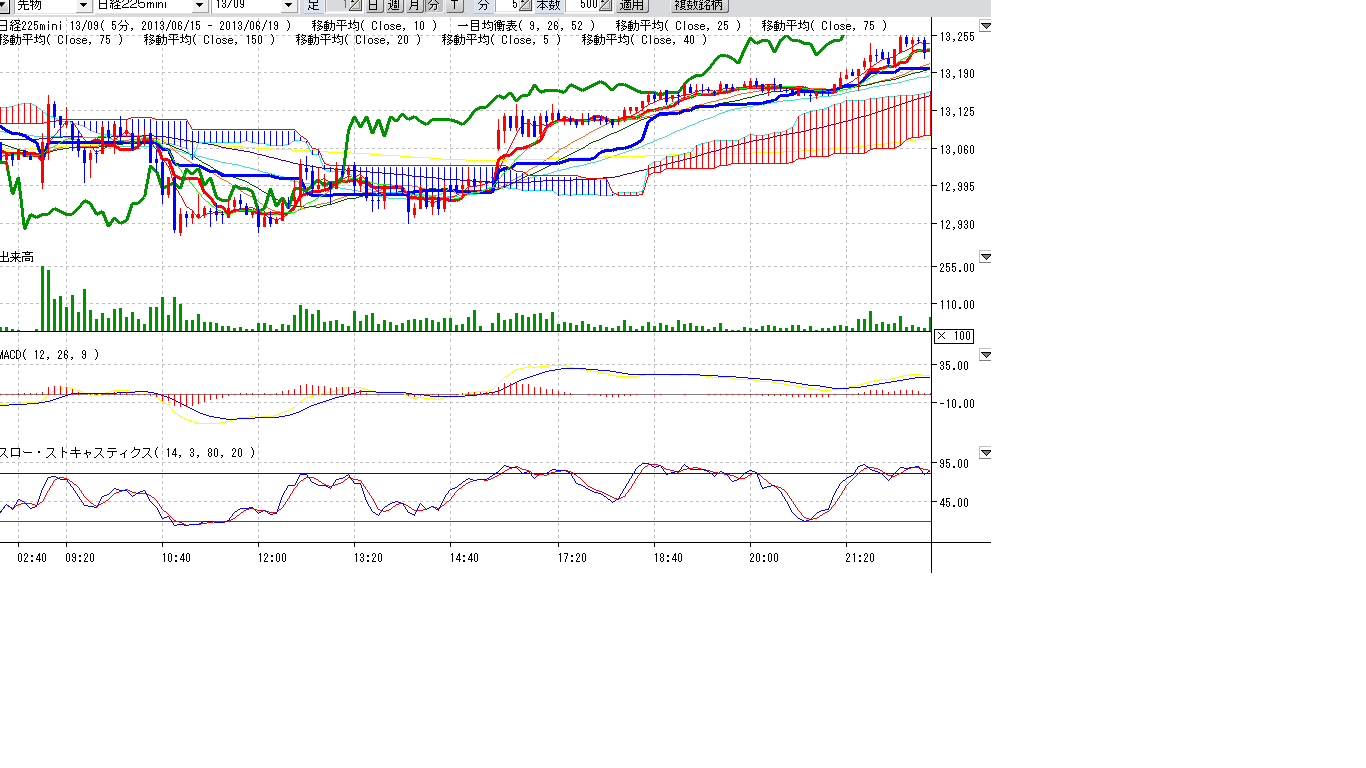The image size is (1366, 768).
Task: Click the 足 bar type button
Action: click(x=313, y=5)
